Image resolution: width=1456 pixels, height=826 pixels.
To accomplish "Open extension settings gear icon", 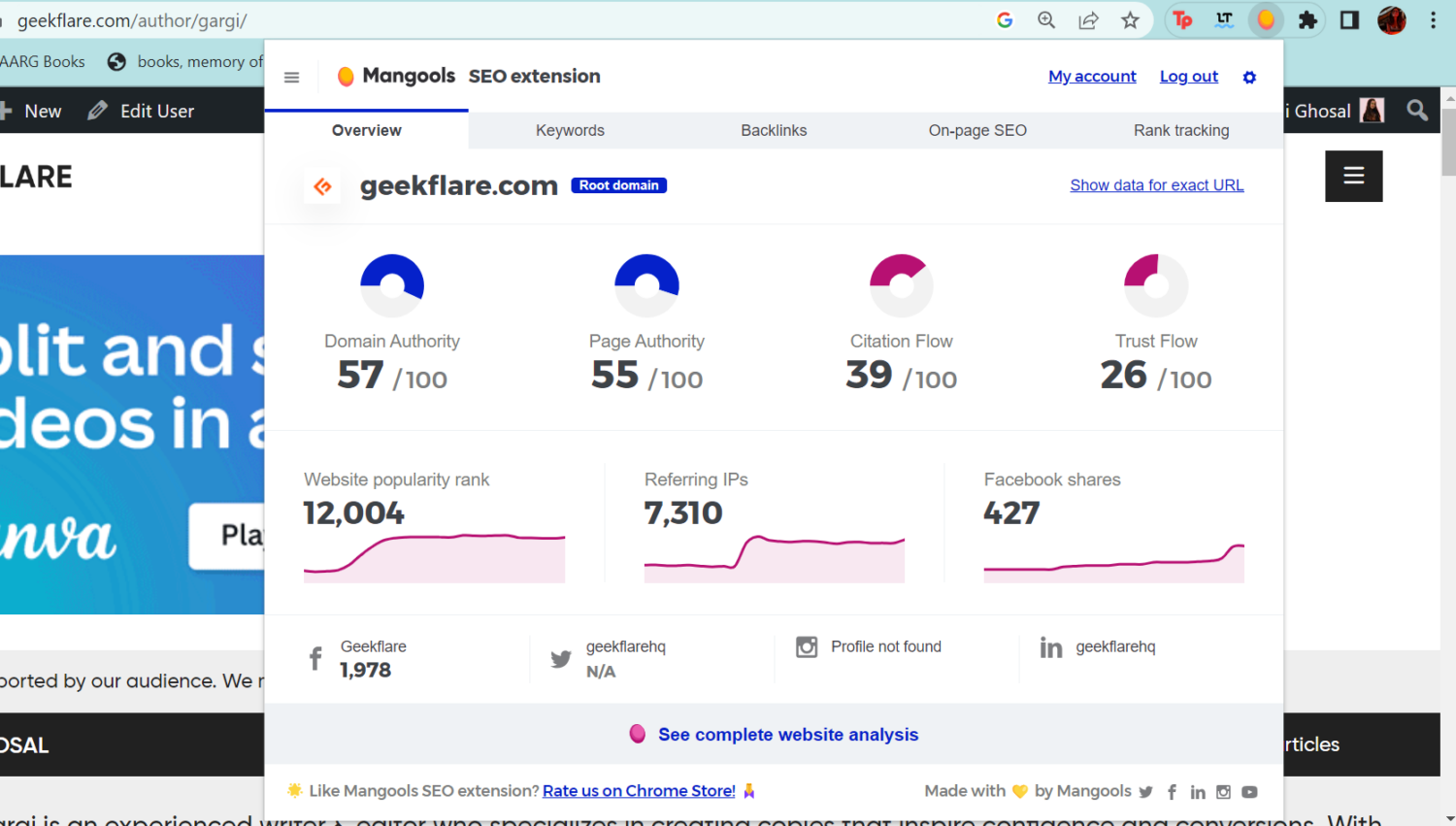I will pyautogui.click(x=1249, y=77).
